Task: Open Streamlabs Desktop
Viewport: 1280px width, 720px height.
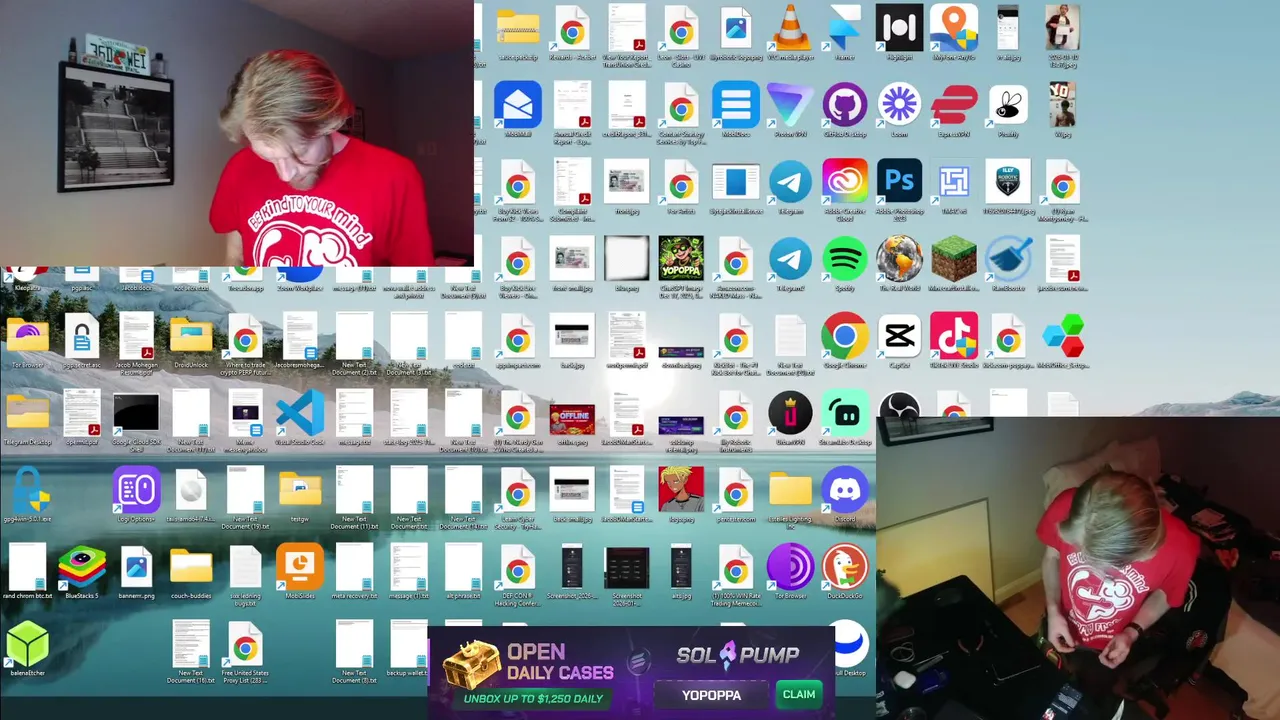Action: (845, 413)
